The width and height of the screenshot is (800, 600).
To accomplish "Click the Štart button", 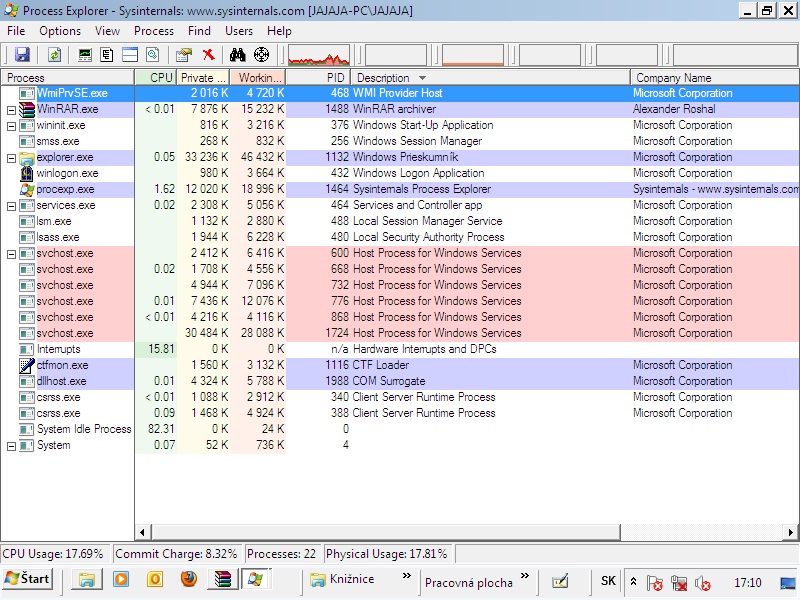I will click(x=28, y=579).
